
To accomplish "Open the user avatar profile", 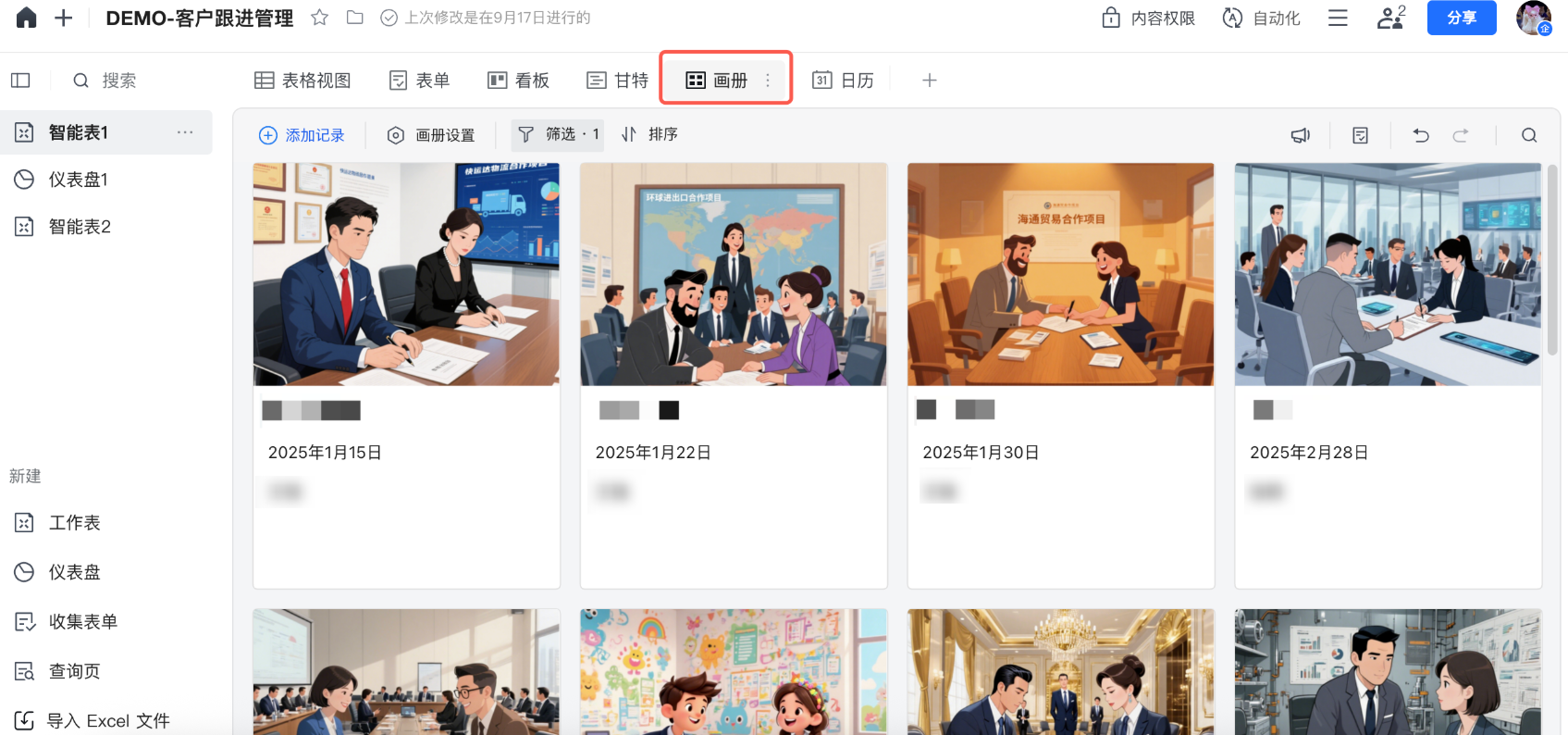I will (x=1534, y=18).
